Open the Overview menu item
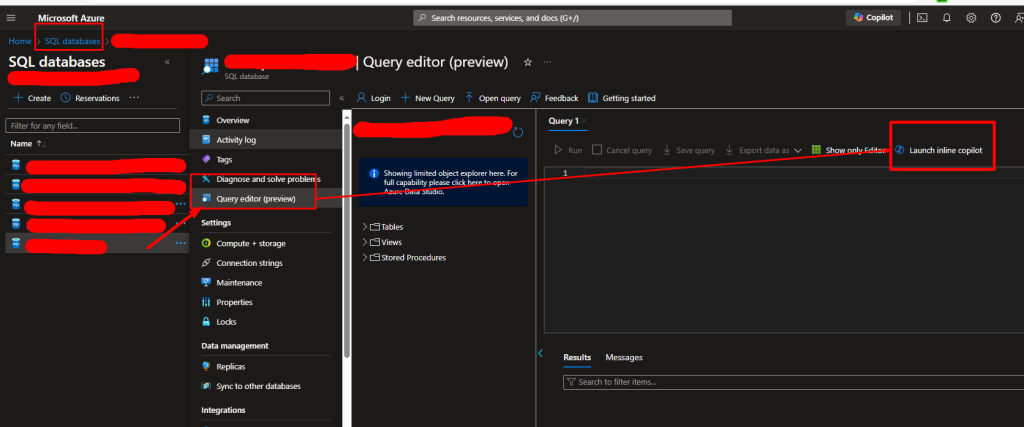This screenshot has width=1024, height=427. point(232,120)
